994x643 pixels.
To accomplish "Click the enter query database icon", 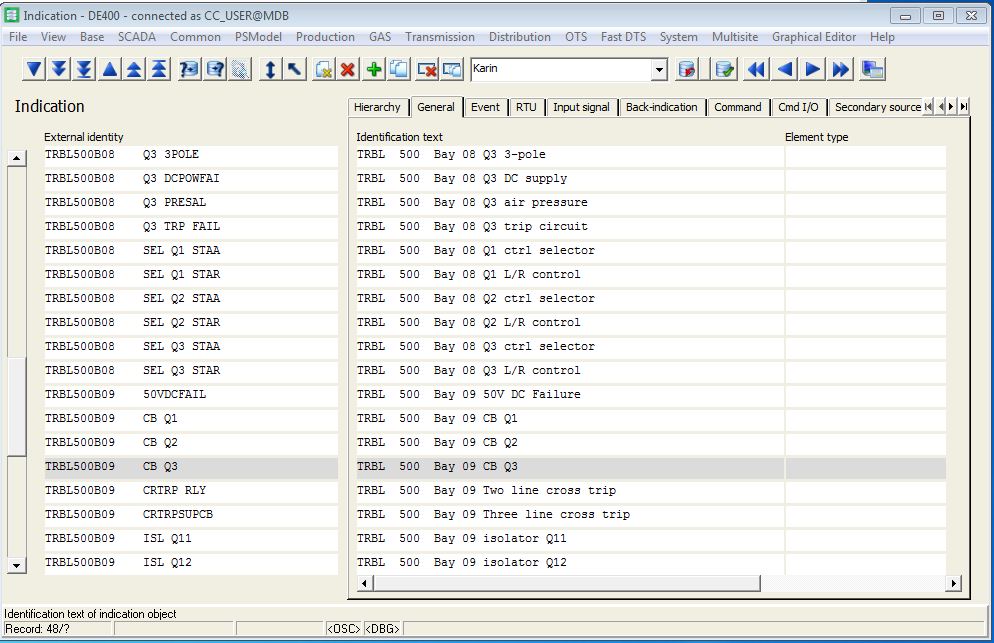I will [x=189, y=68].
